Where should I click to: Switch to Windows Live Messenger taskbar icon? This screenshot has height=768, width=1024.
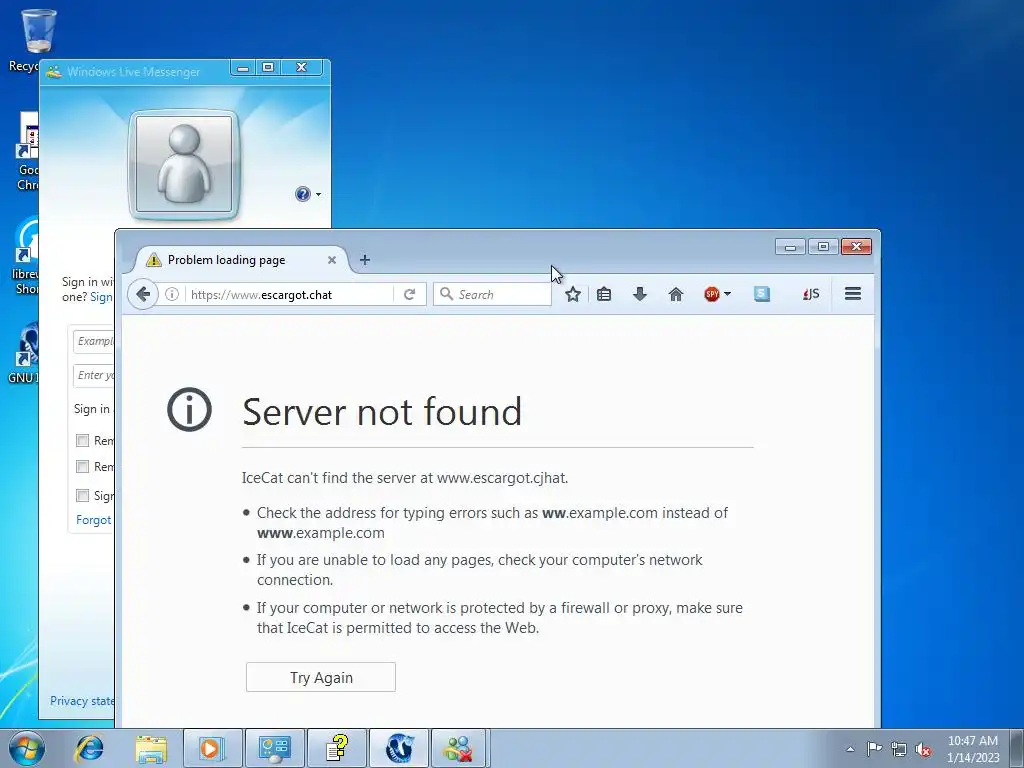click(458, 748)
